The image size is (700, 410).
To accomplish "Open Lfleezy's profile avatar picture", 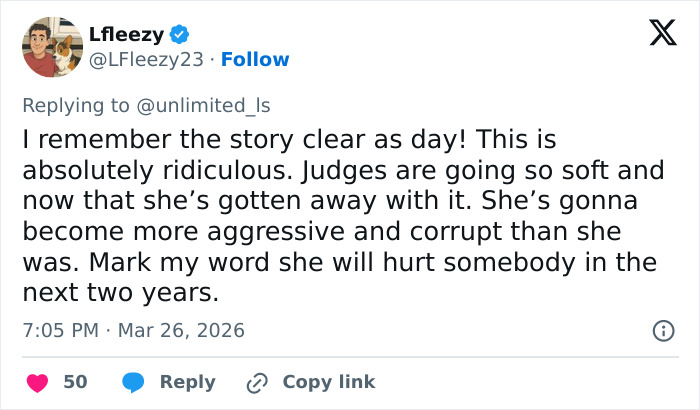I will coord(52,47).
